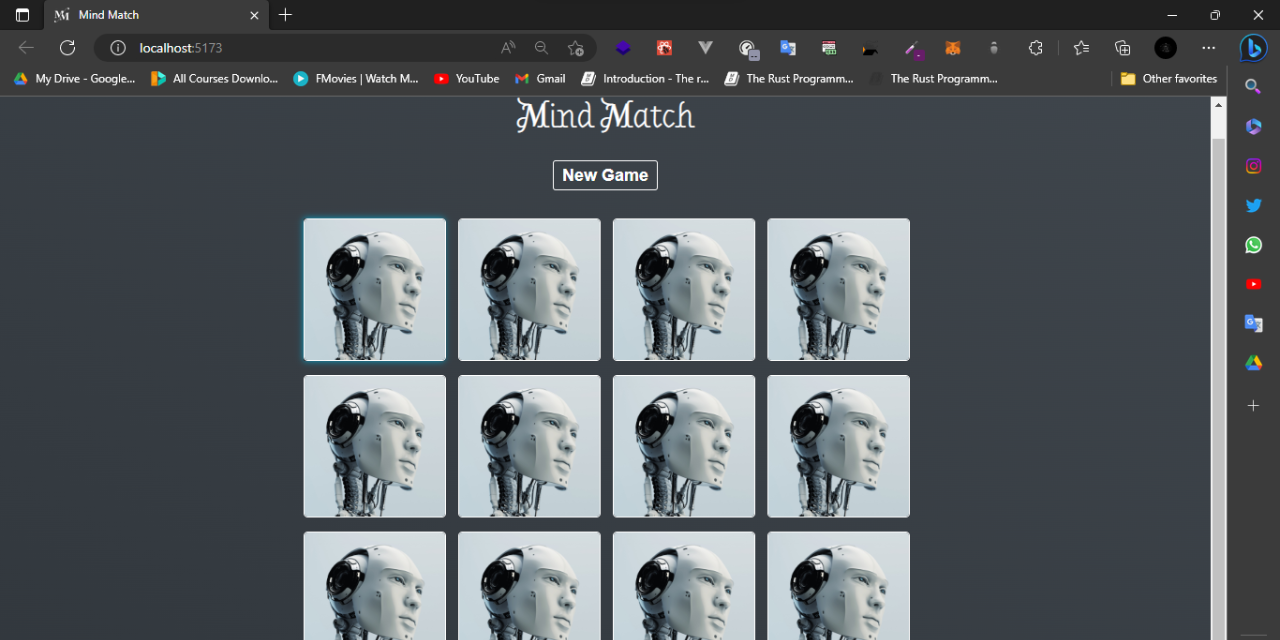Open a new browser tab
The image size is (1280, 640).
(286, 15)
